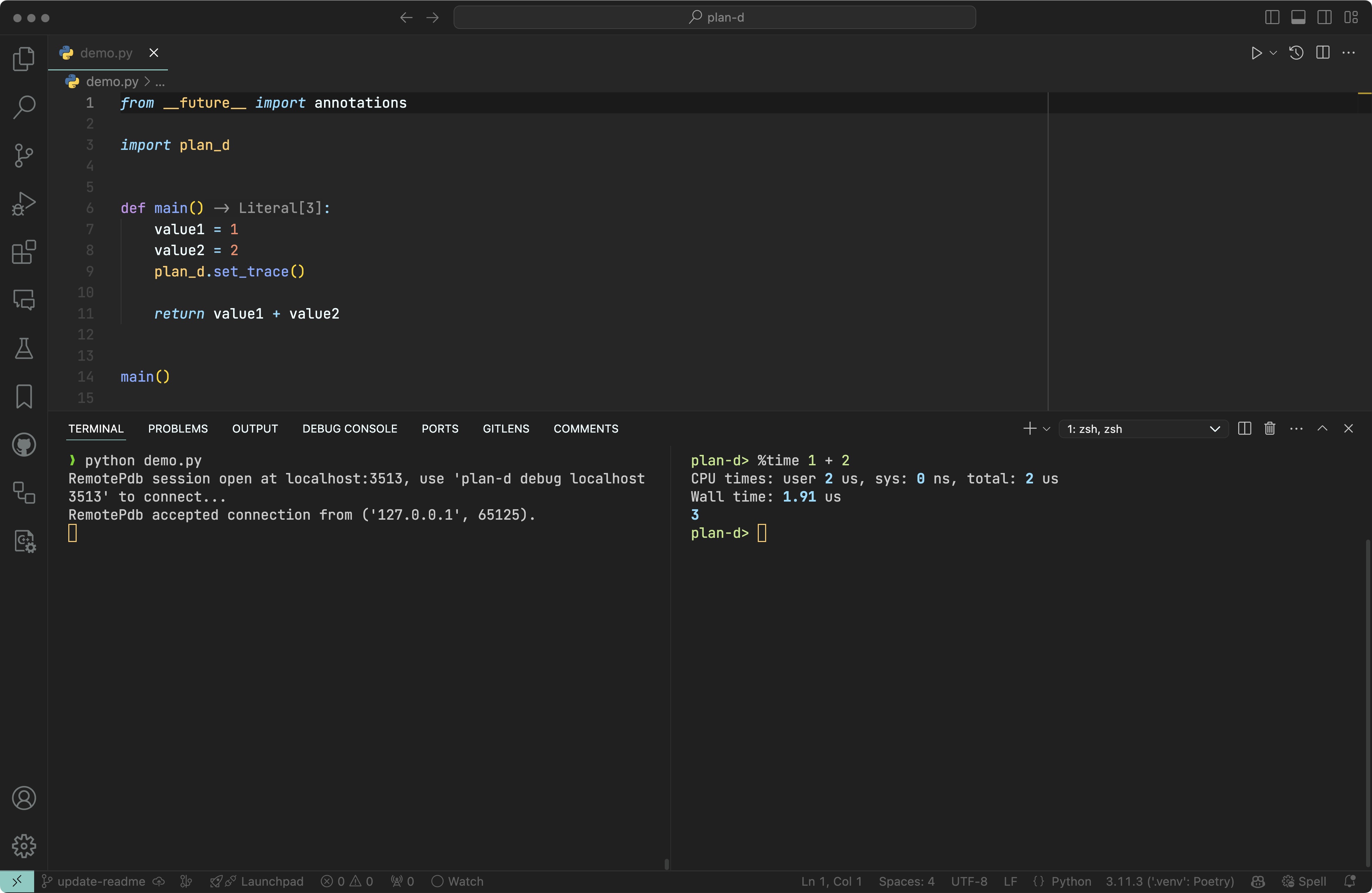The image size is (1372, 893).
Task: Switch to the DEBUG CONSOLE tab
Action: (349, 429)
